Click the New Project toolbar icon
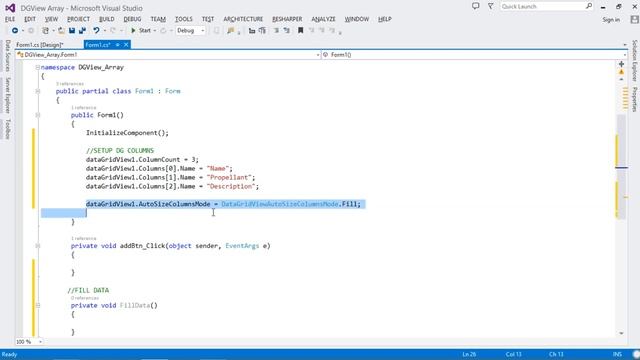Screen dimensions: 640x360 [45, 31]
